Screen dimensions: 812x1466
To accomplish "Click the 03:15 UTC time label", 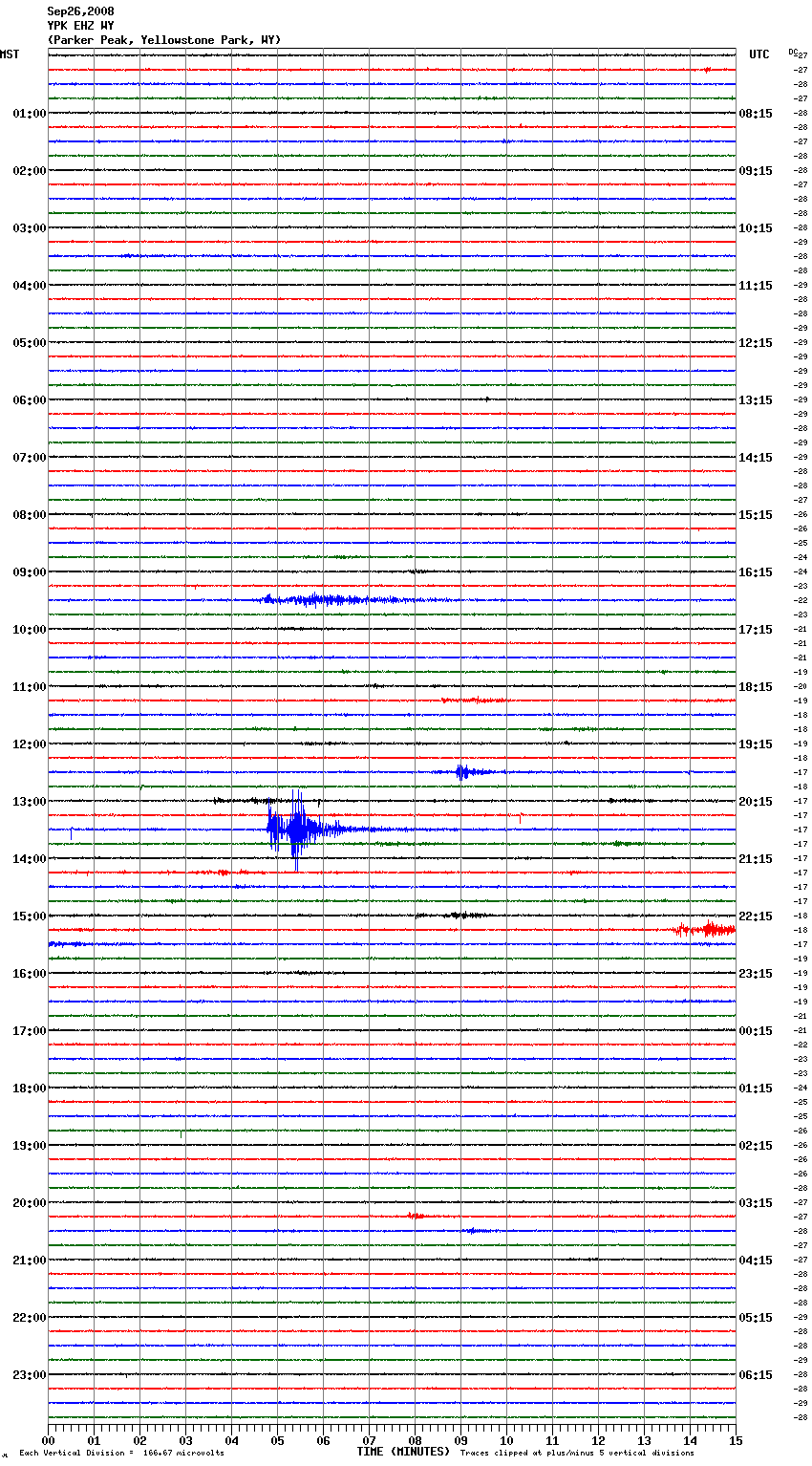I will 756,1203.
